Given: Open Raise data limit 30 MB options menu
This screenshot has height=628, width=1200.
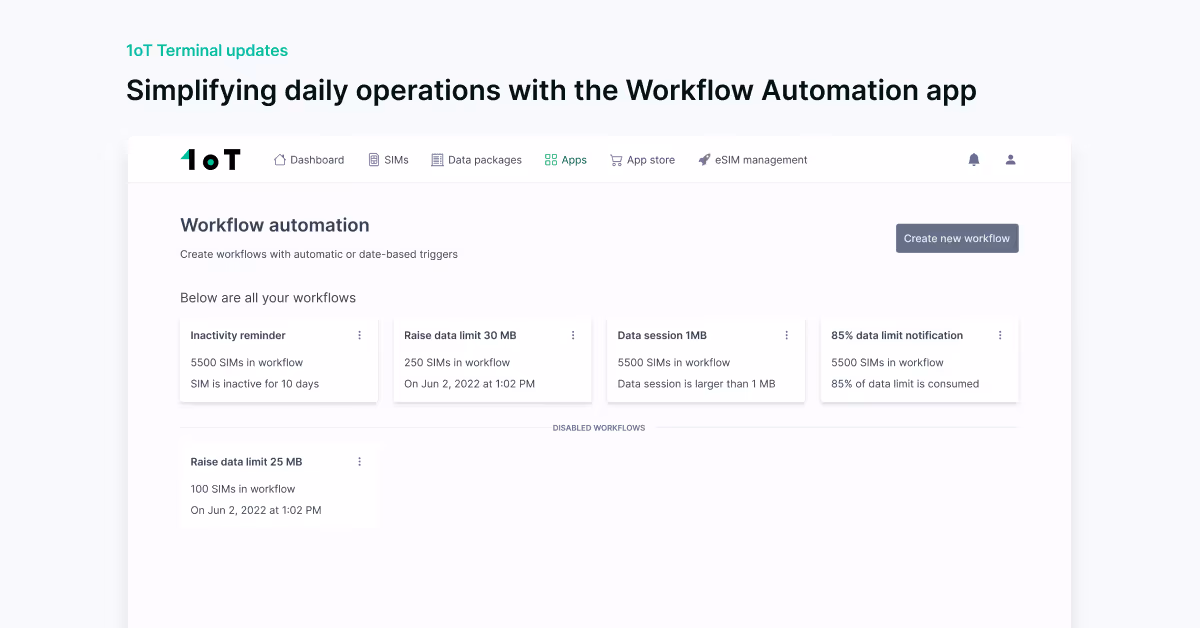Looking at the screenshot, I should tap(573, 335).
